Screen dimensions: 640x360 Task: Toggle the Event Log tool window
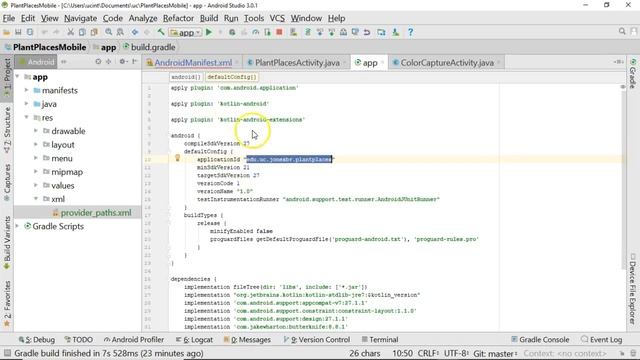click(601, 340)
